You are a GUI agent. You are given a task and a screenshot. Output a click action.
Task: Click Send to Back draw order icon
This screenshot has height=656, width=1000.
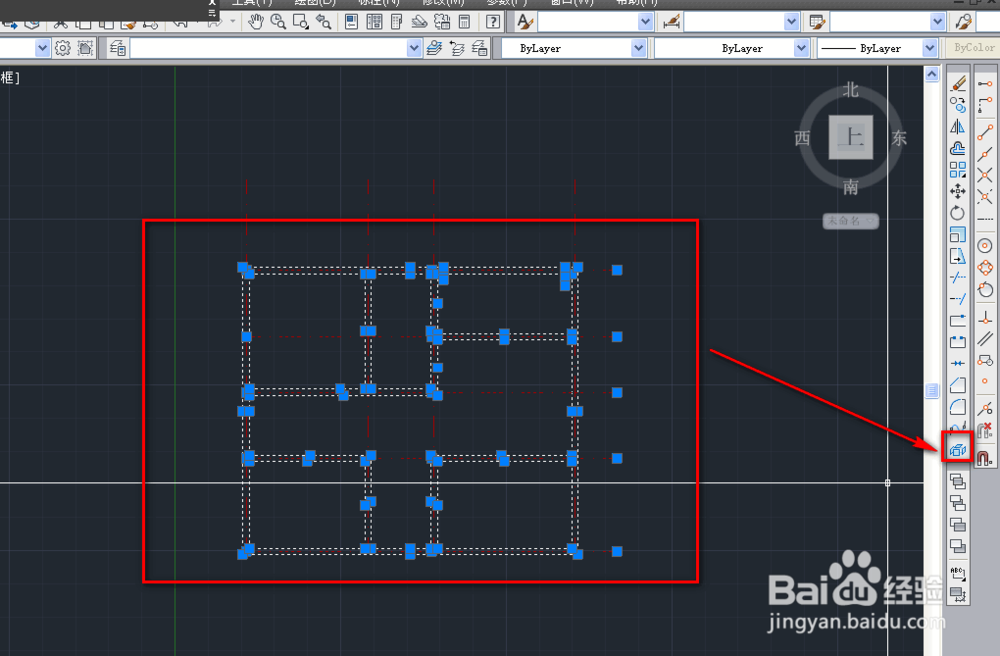957,504
